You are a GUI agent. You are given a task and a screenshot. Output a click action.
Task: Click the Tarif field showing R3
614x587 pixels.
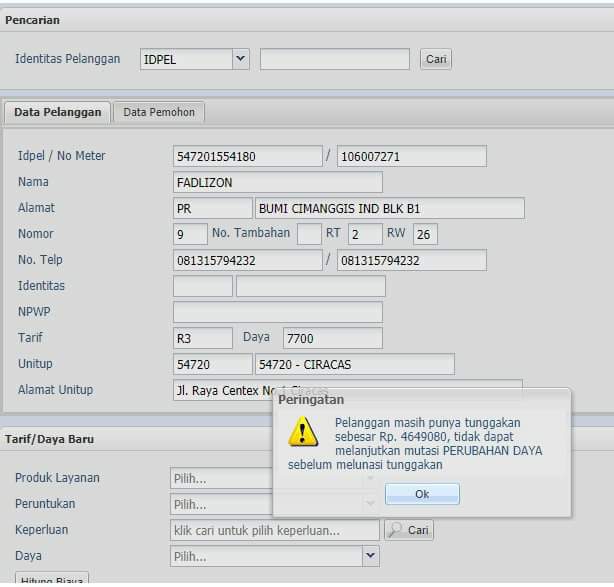[202, 338]
